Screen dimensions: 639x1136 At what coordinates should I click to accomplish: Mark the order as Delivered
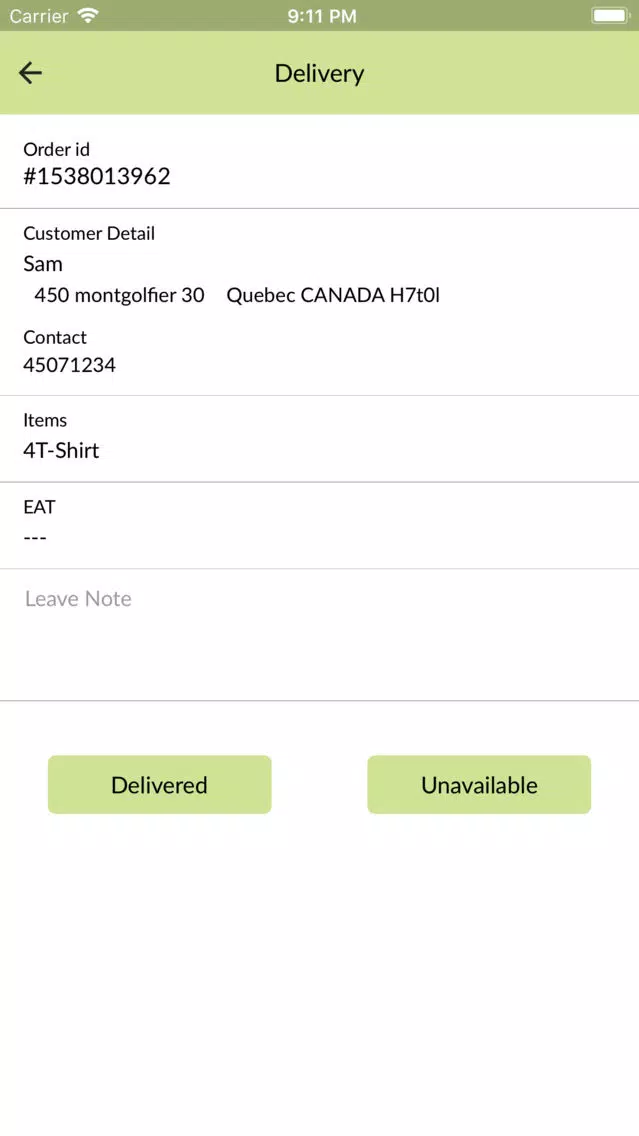pyautogui.click(x=159, y=785)
